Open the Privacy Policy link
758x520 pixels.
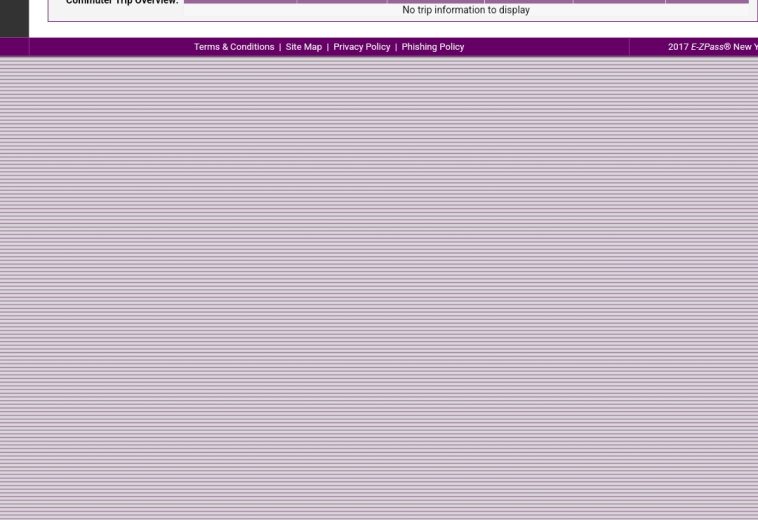[x=362, y=47]
